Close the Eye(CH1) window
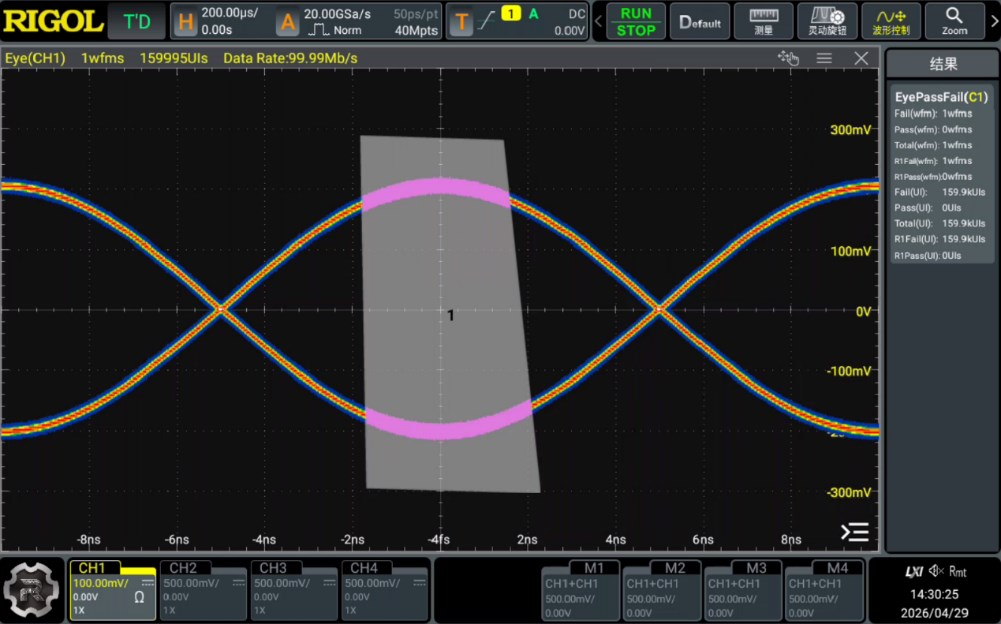 [861, 58]
